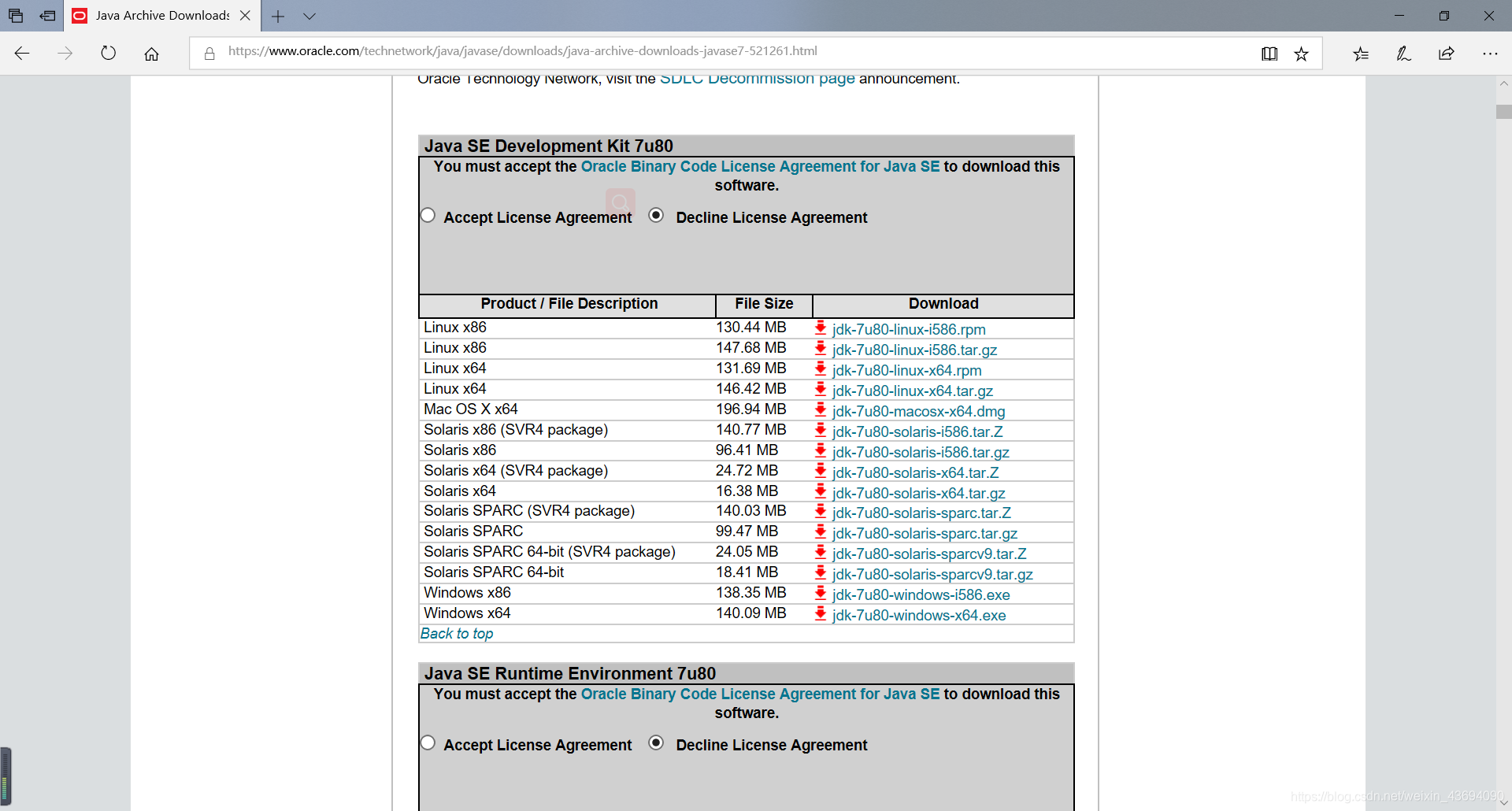Click the 'Mac OS X x64' row label

point(471,409)
